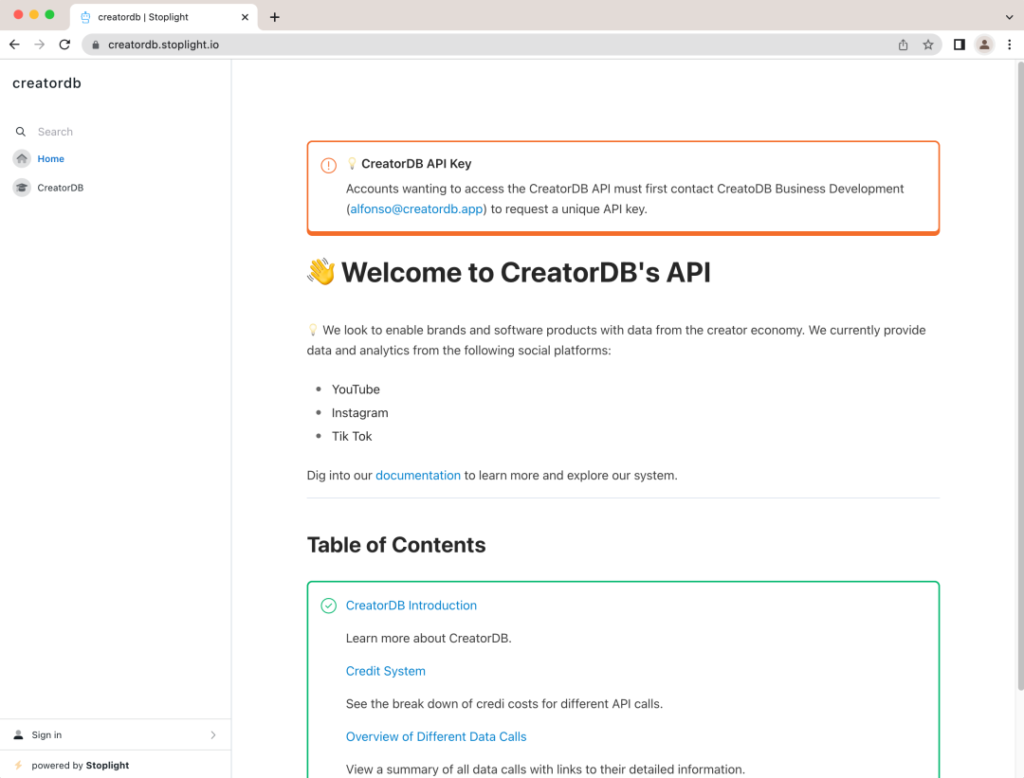
Task: Click Sign in at the sidebar bottom
Action: click(x=46, y=735)
